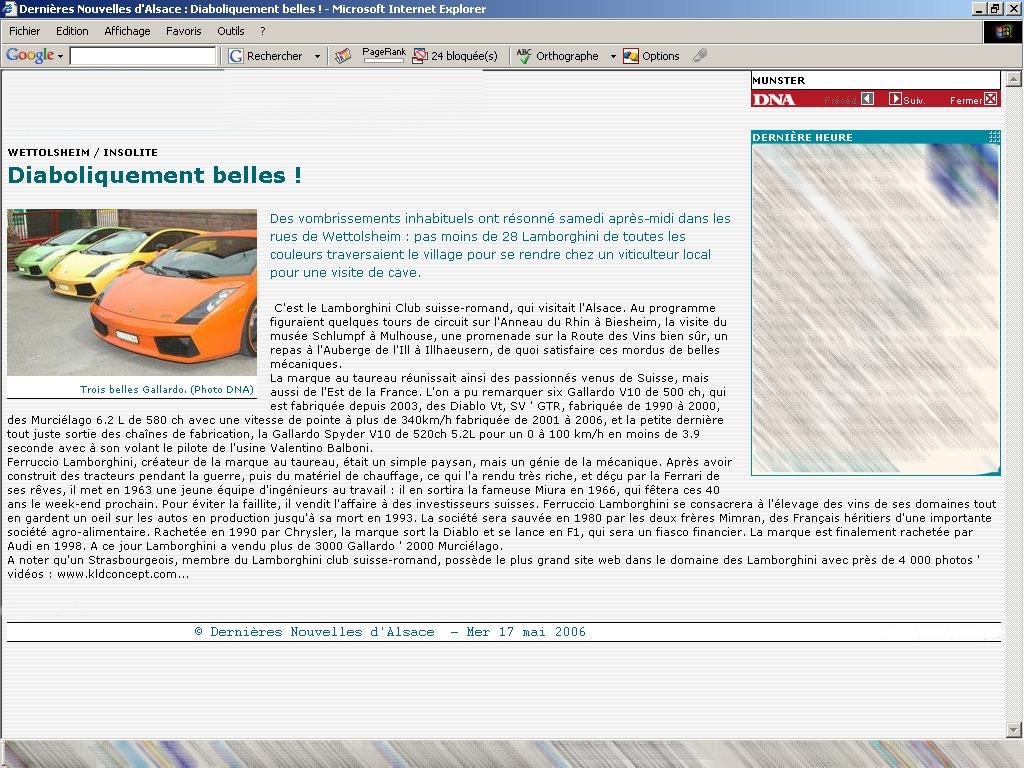Screen dimensions: 1024x768
Task: Click the grid icon on the Dernière Heure header
Action: click(994, 136)
